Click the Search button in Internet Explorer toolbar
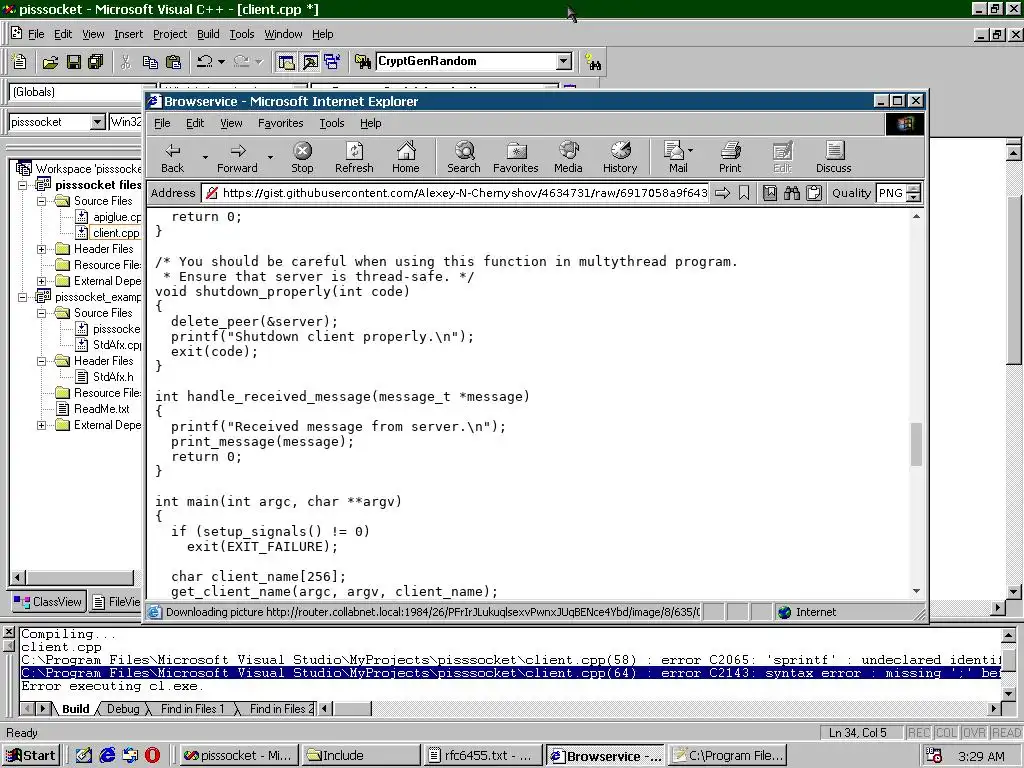 tap(464, 158)
